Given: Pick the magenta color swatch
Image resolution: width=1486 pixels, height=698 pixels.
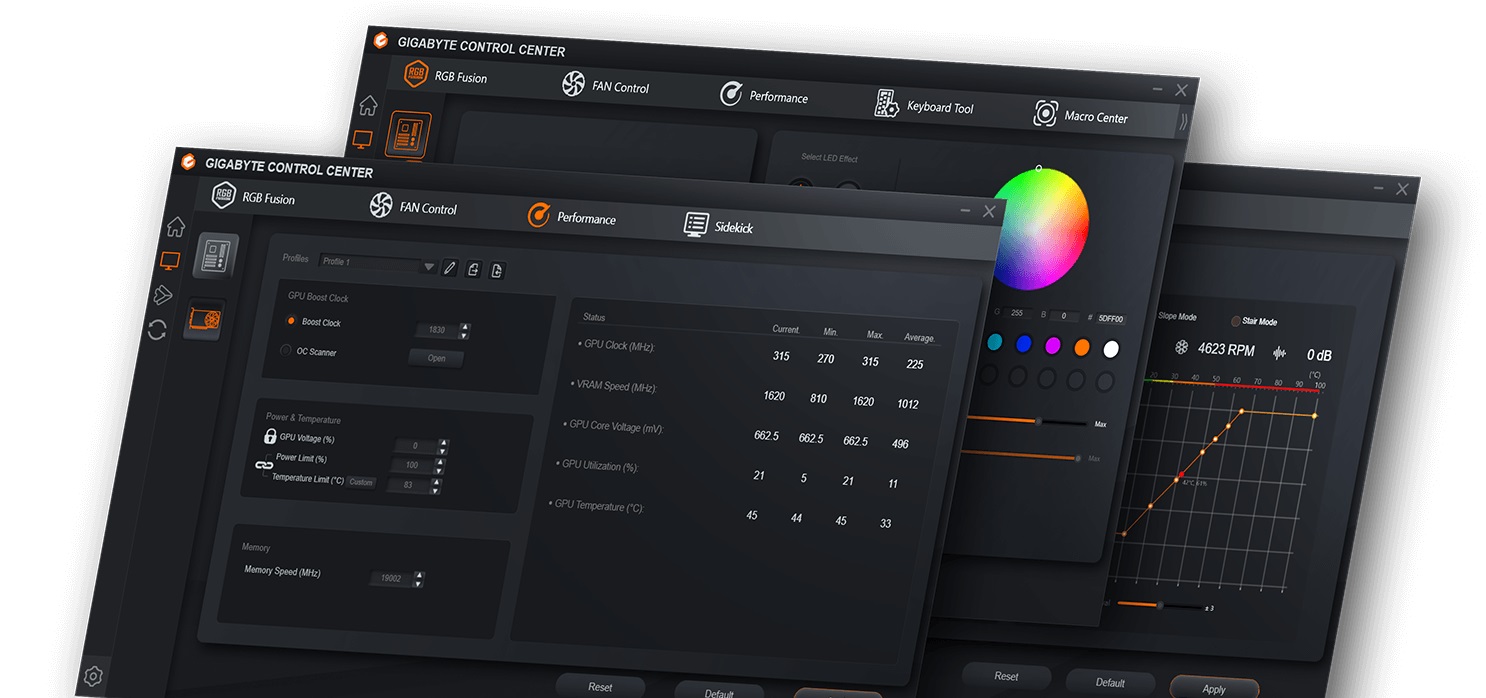Looking at the screenshot, I should pos(1052,346).
